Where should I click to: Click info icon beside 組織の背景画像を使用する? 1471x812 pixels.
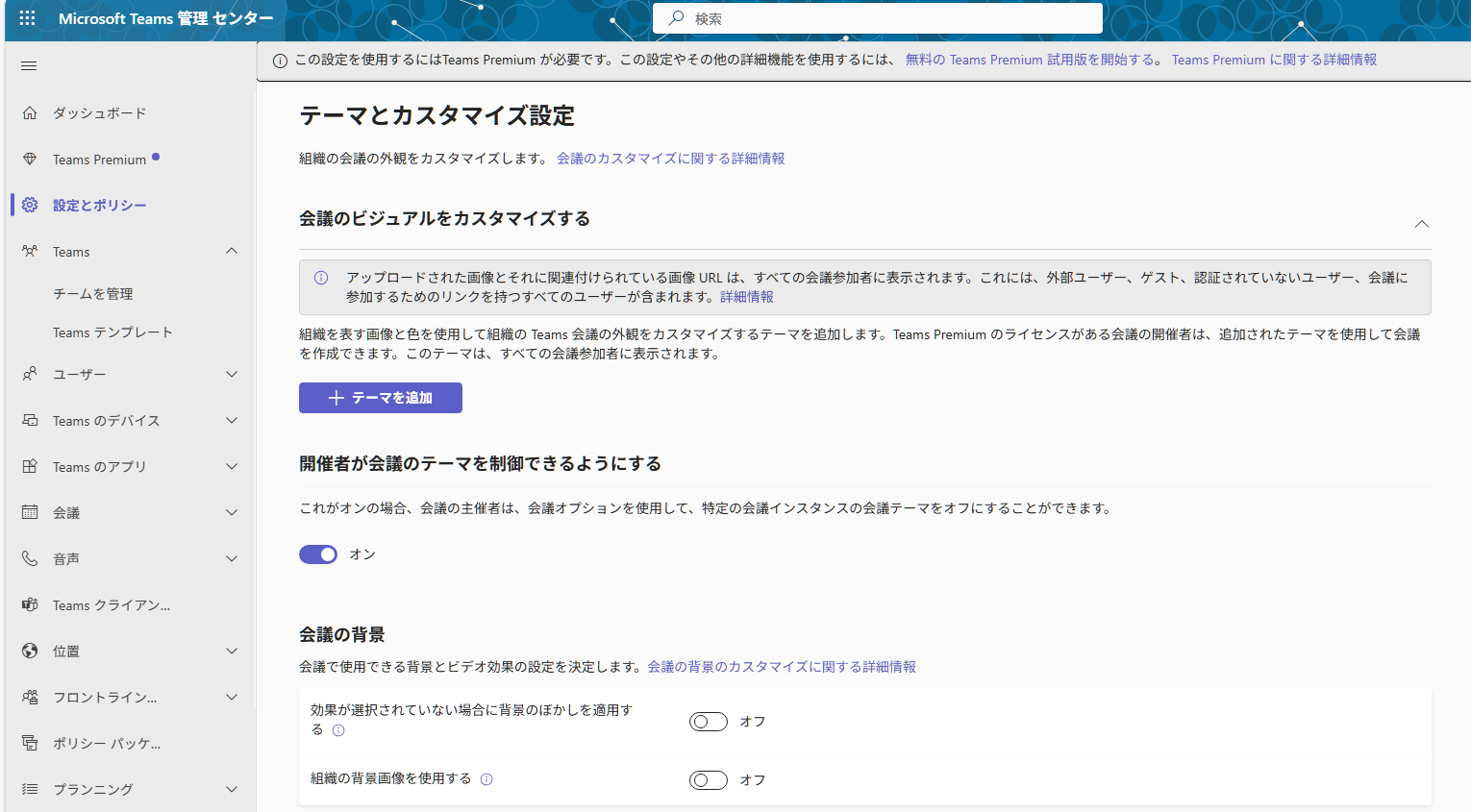point(486,779)
